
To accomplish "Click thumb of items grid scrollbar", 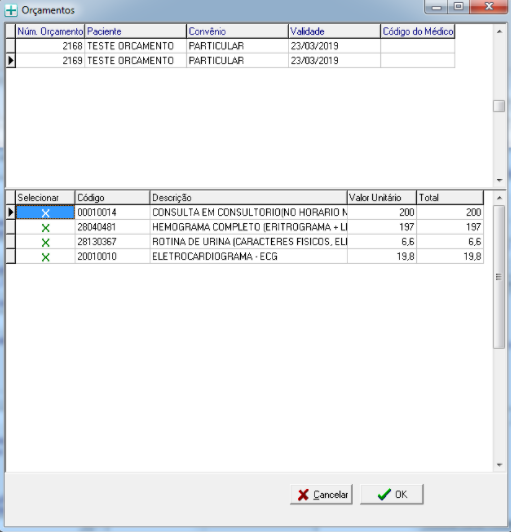I will [x=499, y=277].
